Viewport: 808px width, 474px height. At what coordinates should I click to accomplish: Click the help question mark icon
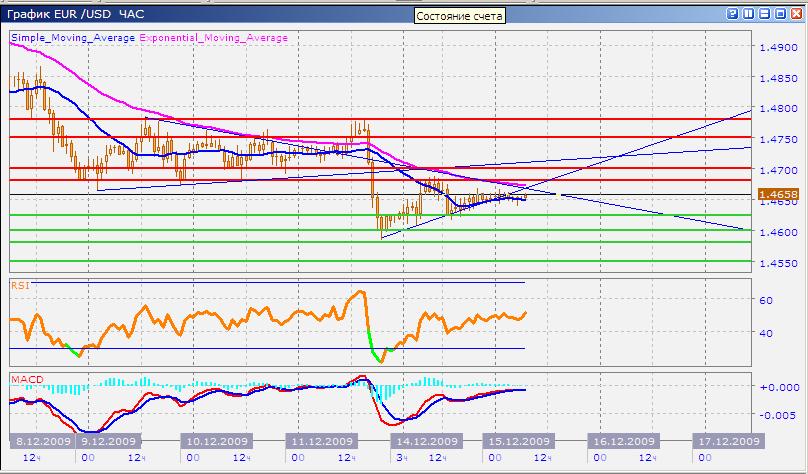point(734,13)
